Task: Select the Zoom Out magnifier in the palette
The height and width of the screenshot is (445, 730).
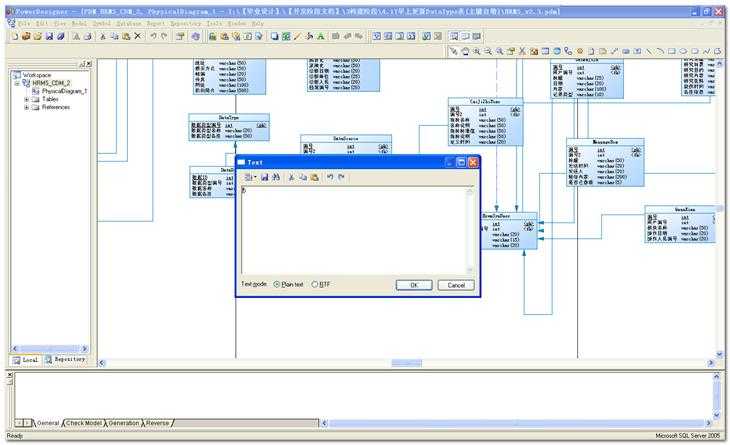Action: [488, 51]
